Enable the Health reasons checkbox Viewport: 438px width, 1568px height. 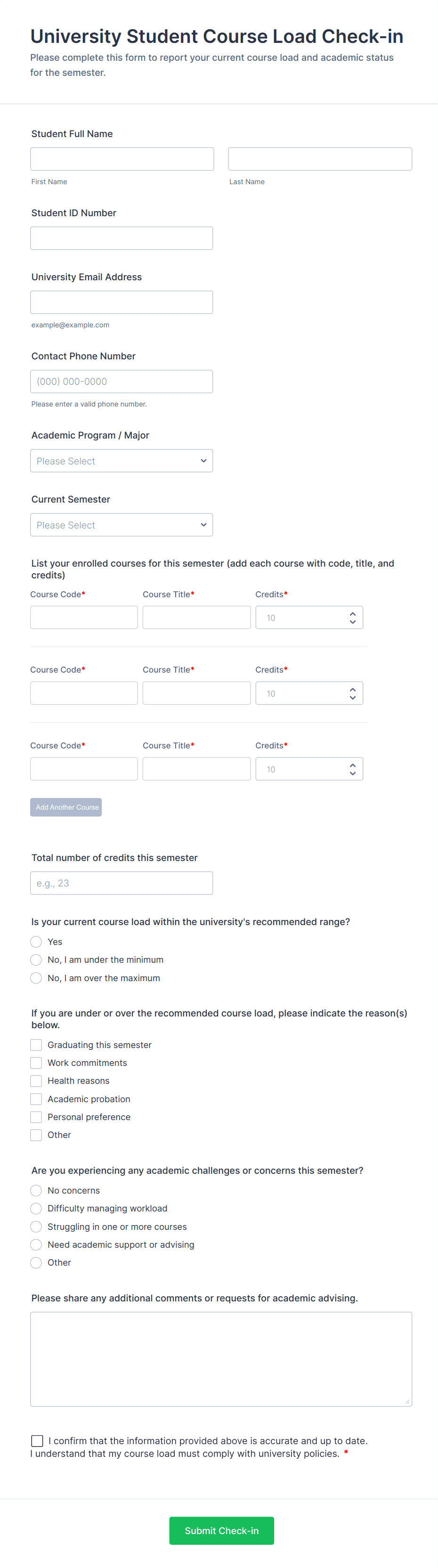coord(37,1081)
